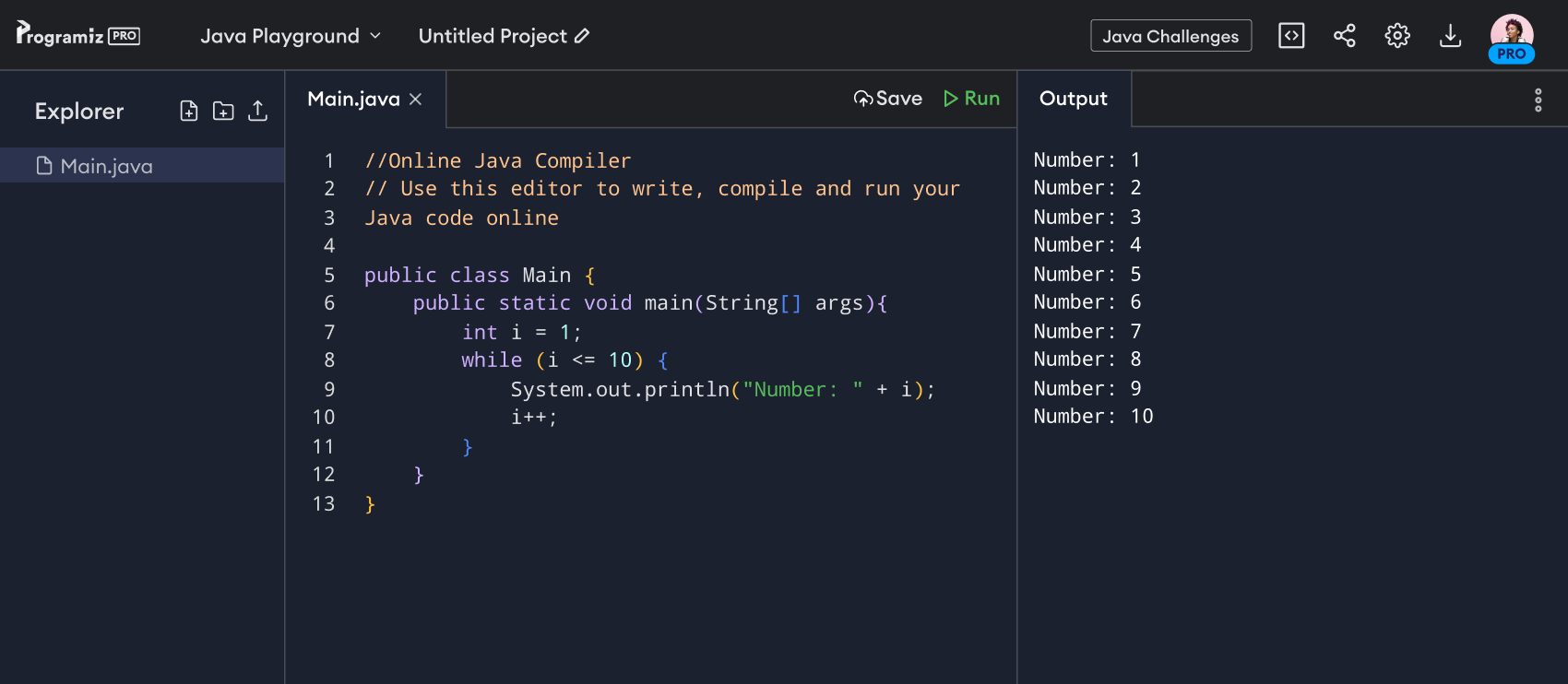1568x684 pixels.
Task: Open the user profile avatar
Action: [1512, 39]
